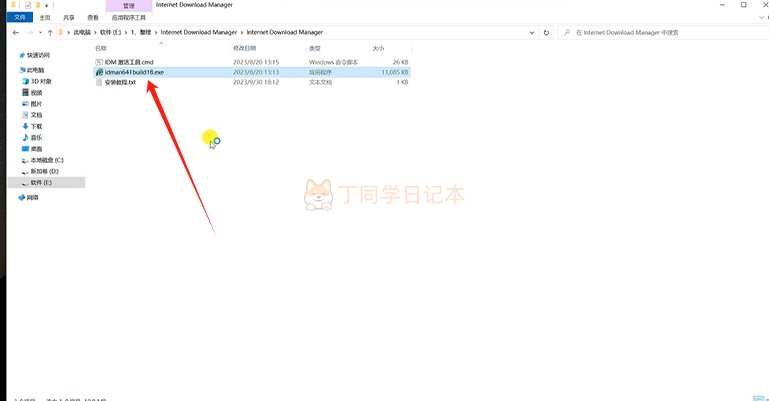769x401 pixels.
Task: Open the 文件 (File) menu tab
Action: (x=20, y=17)
